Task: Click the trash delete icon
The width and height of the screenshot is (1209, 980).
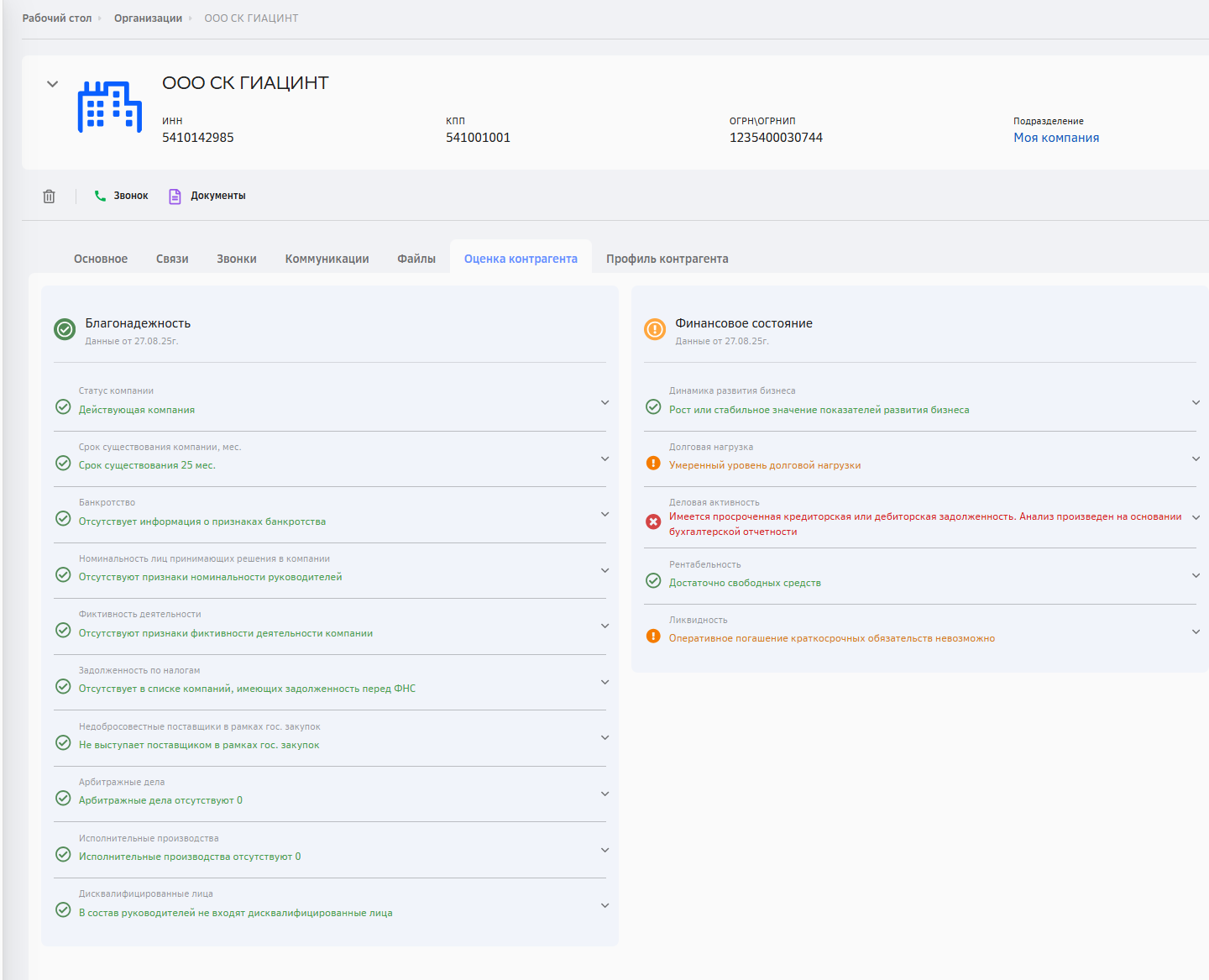Action: point(49,197)
